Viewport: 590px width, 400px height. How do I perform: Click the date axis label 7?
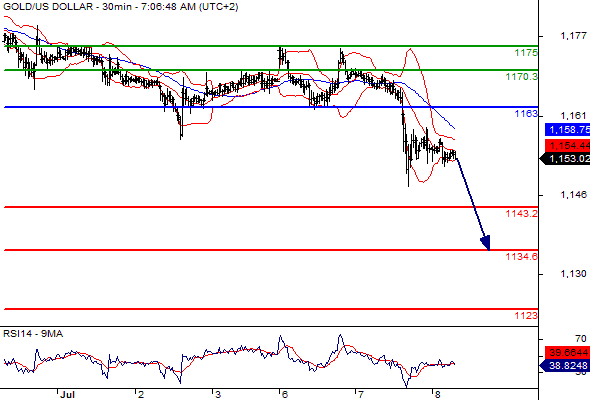point(361,395)
